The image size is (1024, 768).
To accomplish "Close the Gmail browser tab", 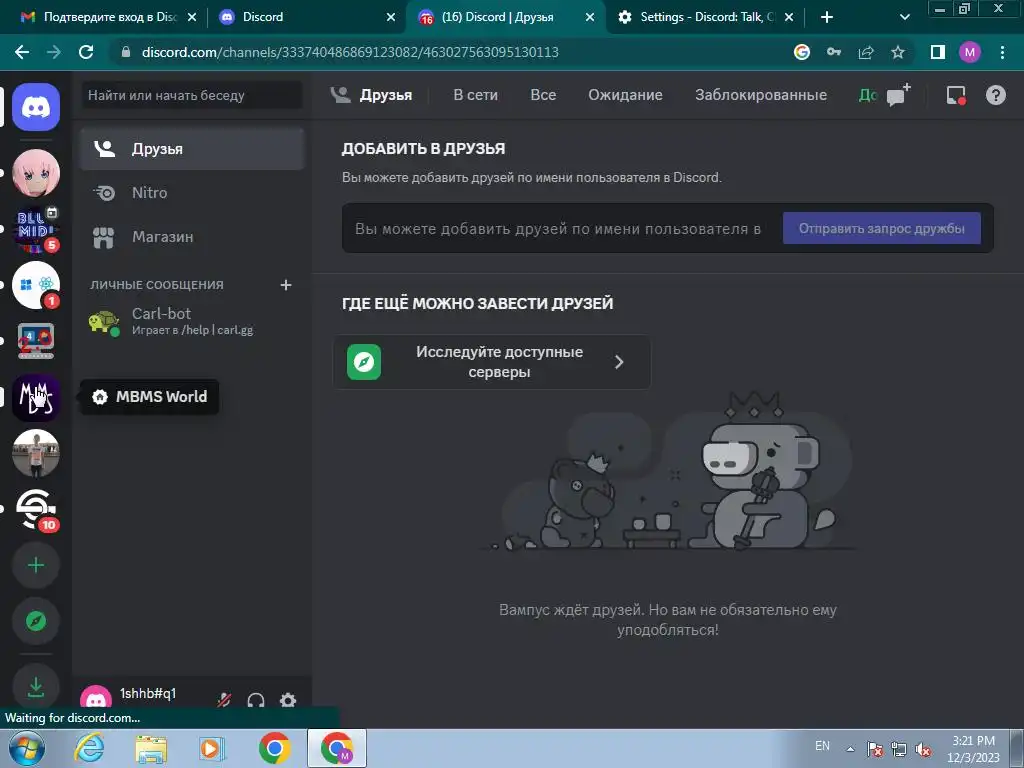I will (x=192, y=18).
